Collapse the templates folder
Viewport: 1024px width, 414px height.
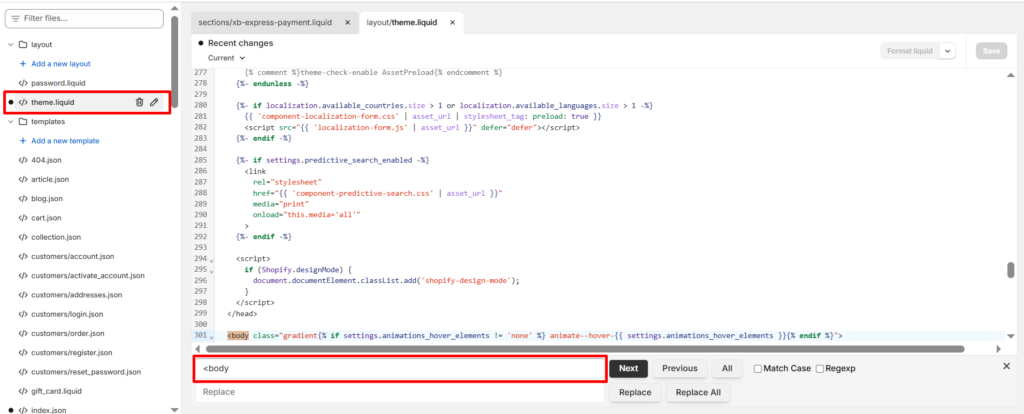point(10,121)
